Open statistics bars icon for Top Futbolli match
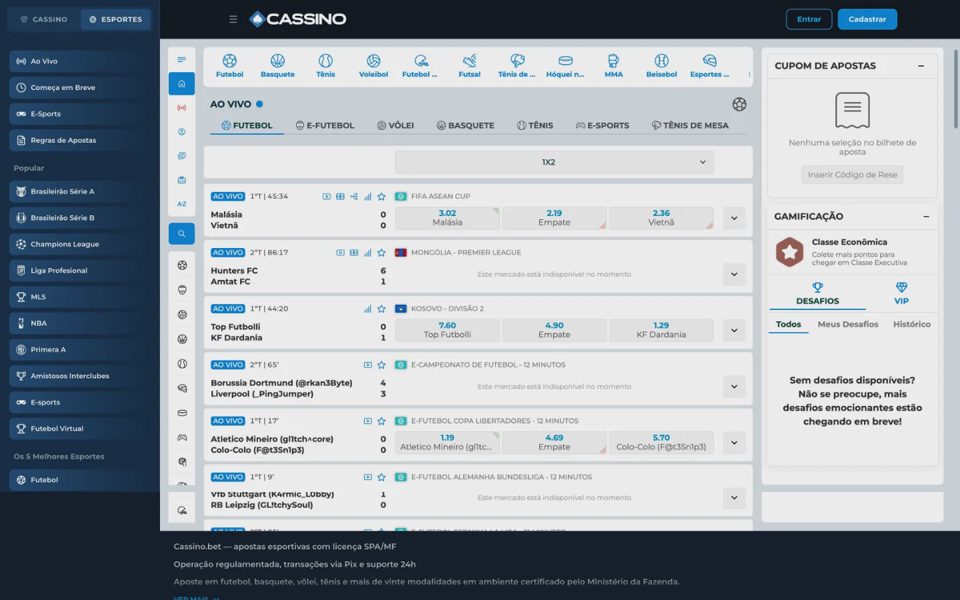The height and width of the screenshot is (600, 960). coord(367,309)
